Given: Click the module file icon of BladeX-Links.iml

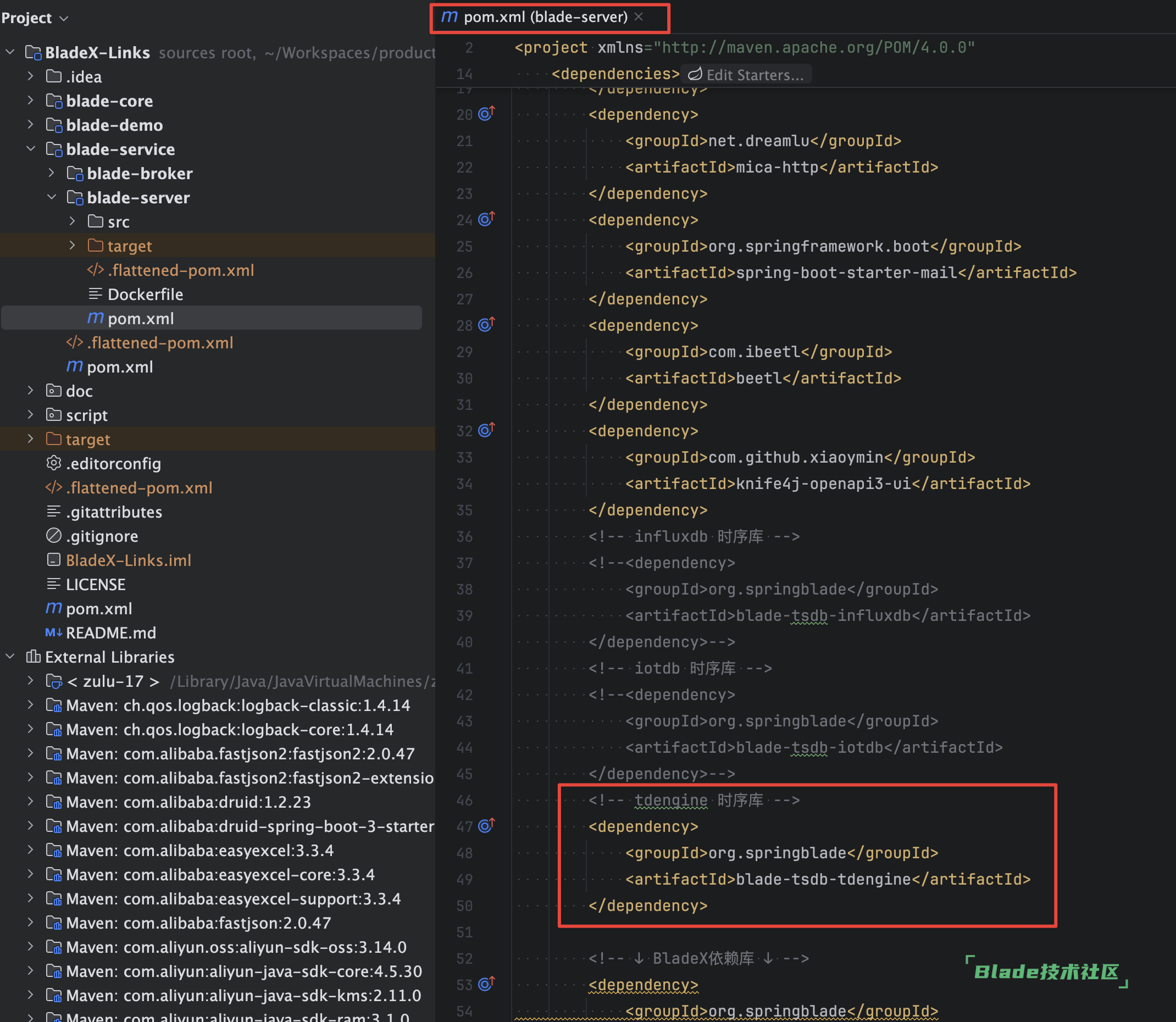Looking at the screenshot, I should click(54, 560).
